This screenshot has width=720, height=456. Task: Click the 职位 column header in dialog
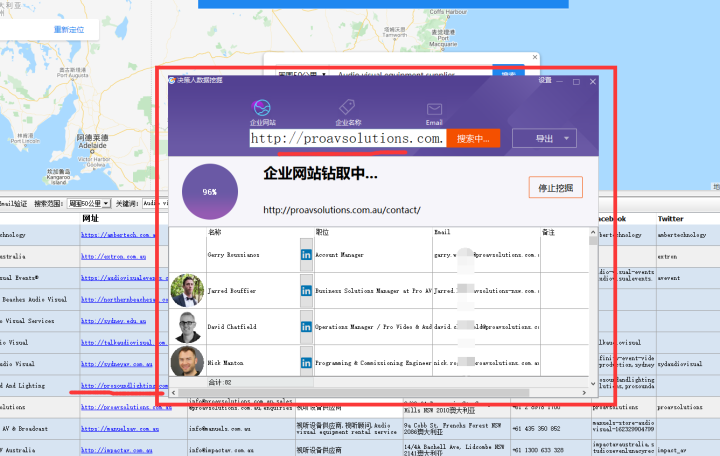pyautogui.click(x=373, y=232)
